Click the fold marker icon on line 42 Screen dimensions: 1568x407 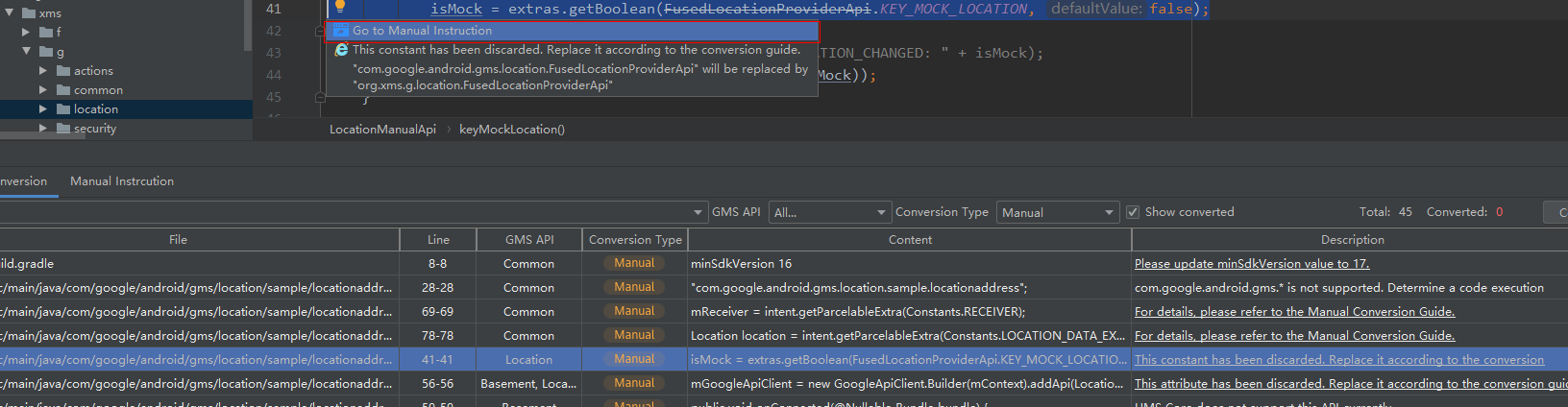click(x=320, y=31)
